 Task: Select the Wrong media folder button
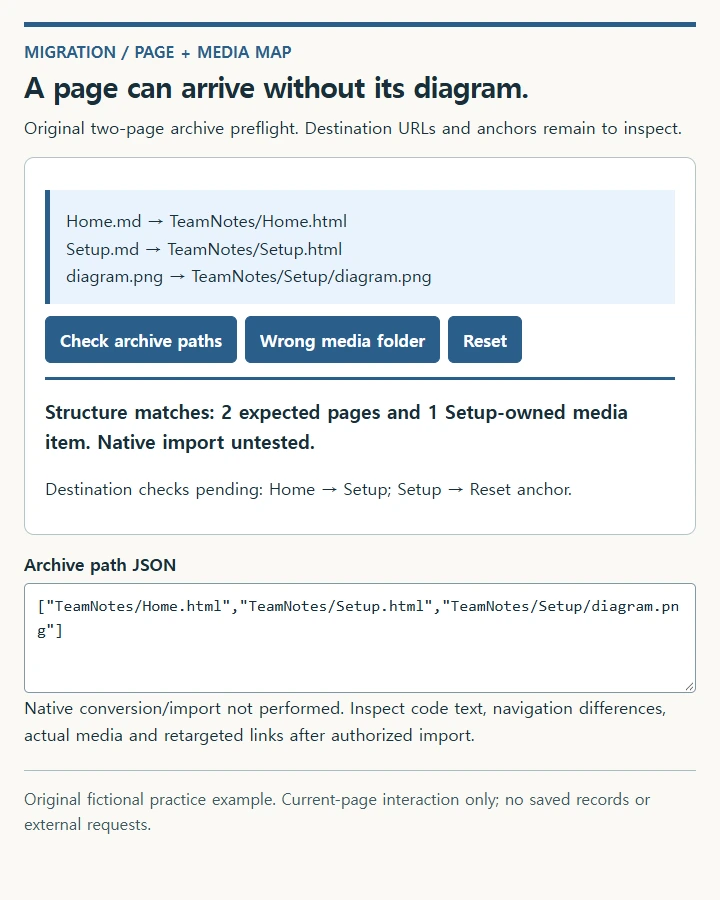(x=342, y=339)
